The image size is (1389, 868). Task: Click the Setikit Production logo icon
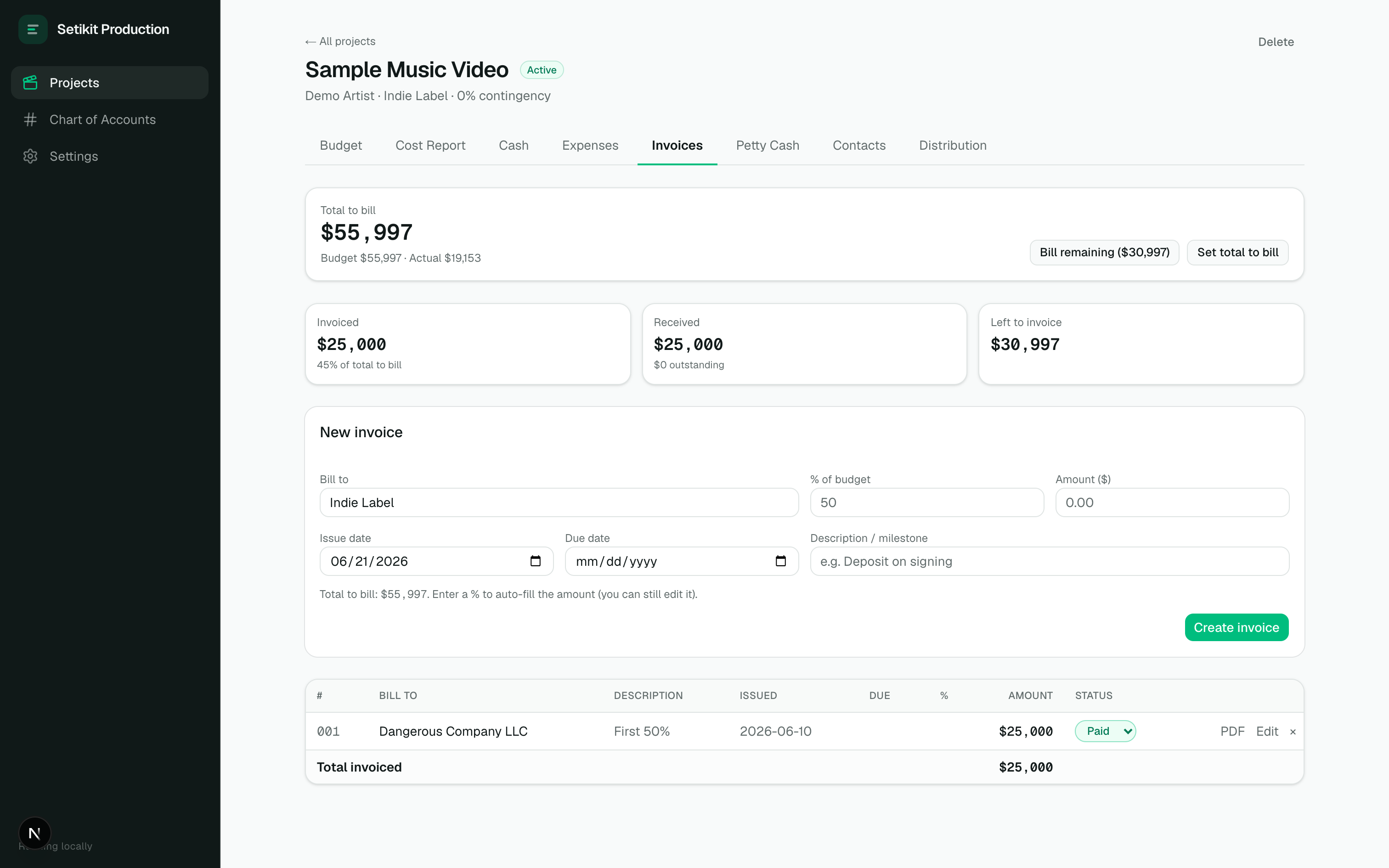pos(33,29)
